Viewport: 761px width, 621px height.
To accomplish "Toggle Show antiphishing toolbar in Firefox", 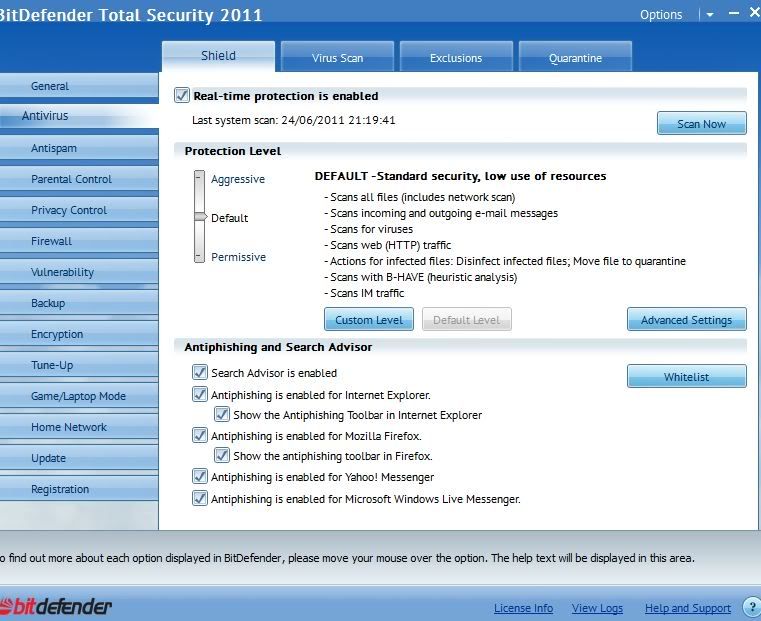I will (222, 455).
